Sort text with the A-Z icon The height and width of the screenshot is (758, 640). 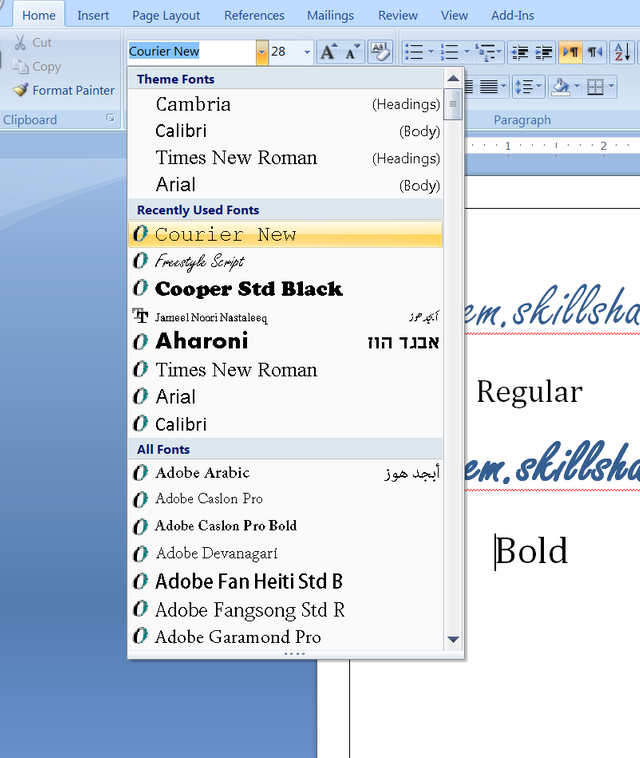point(622,52)
